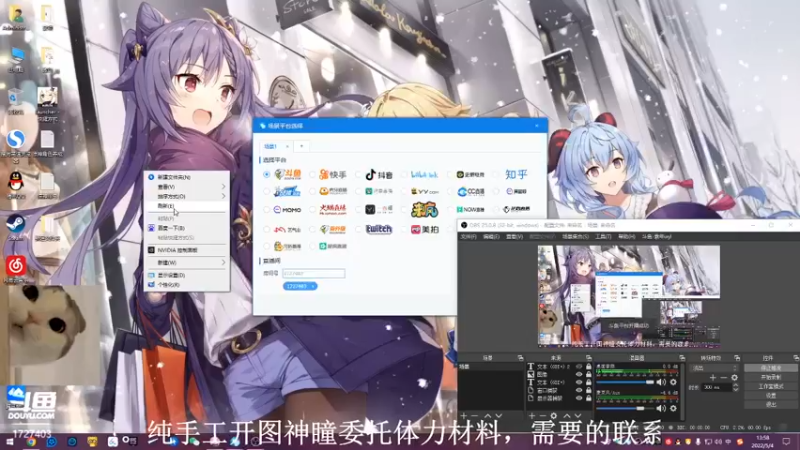
Task: Toggle the lock on the 窗口捕获 source
Action: [588, 390]
